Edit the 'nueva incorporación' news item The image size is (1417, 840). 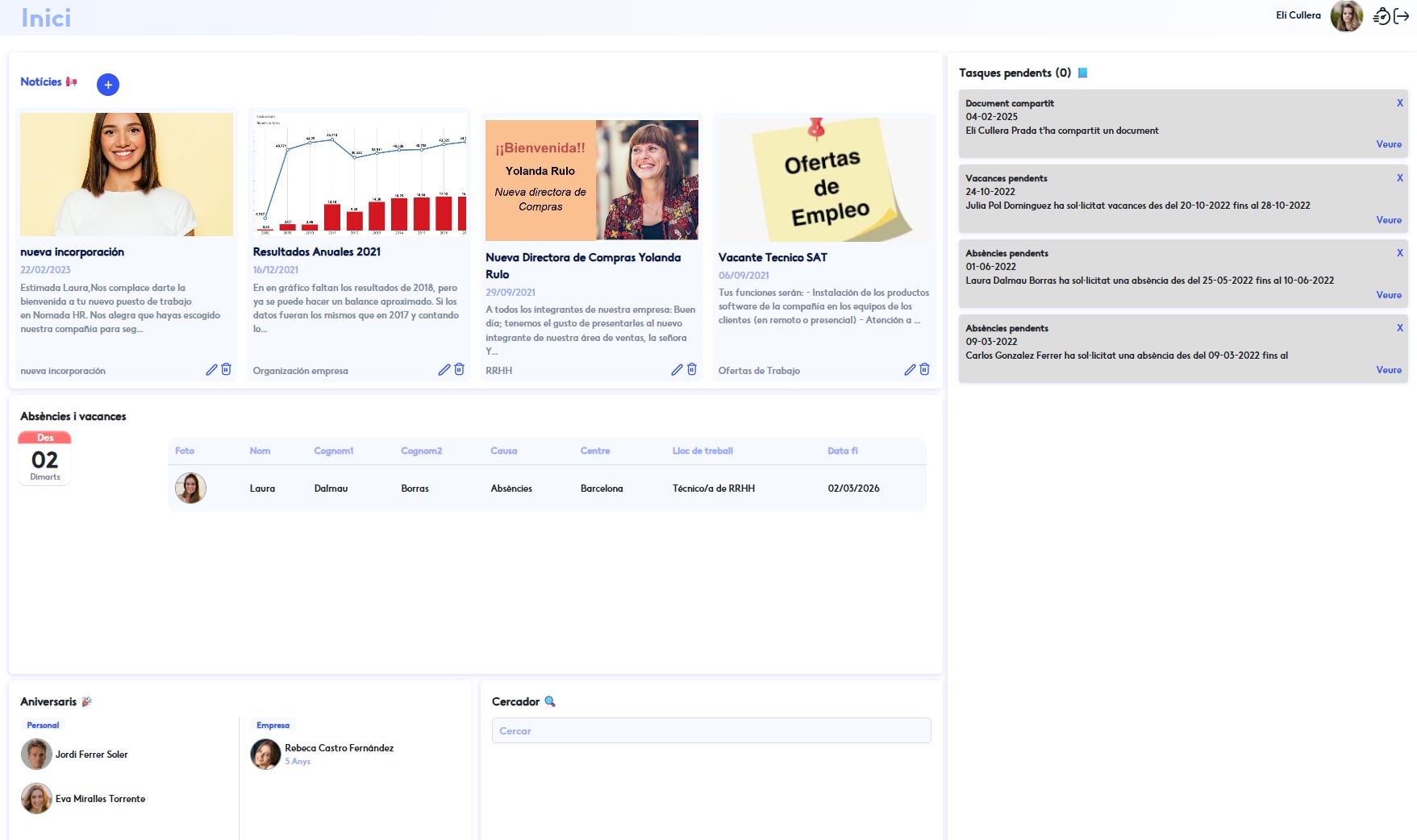click(x=211, y=369)
